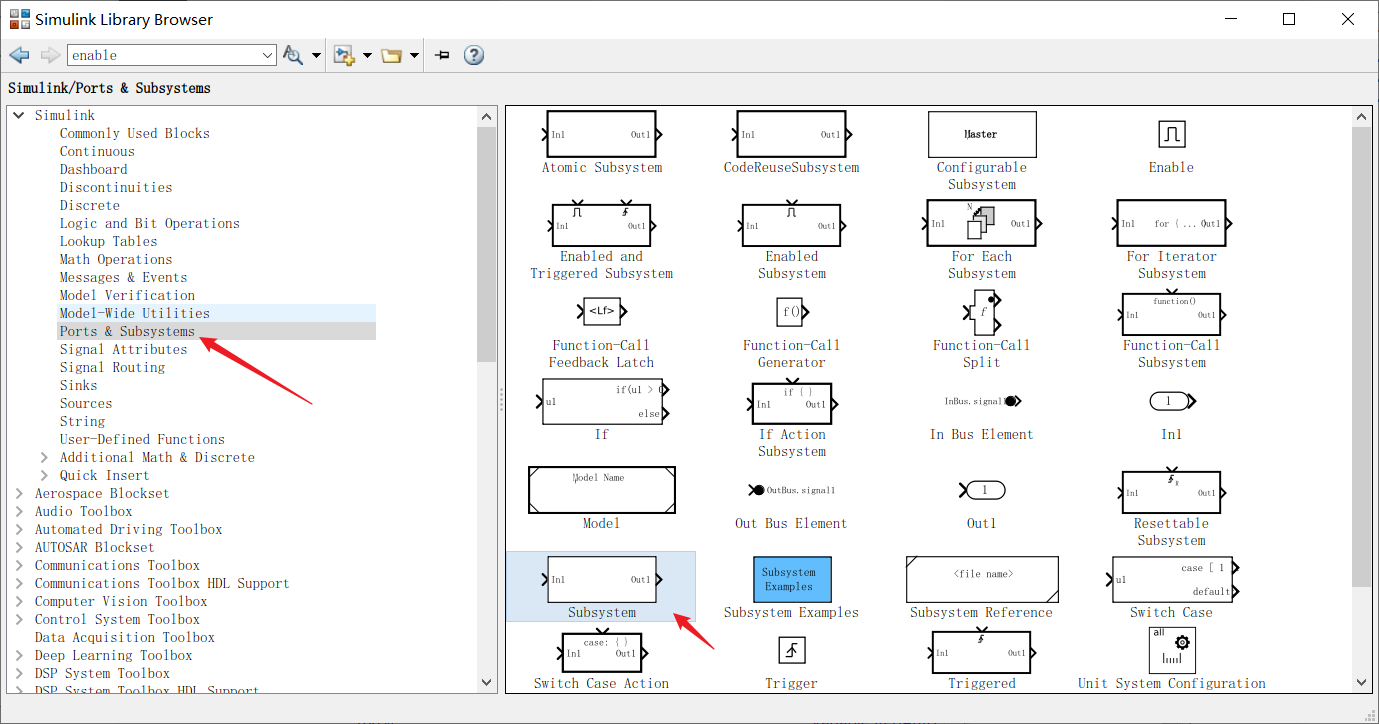Expand the Automated Driving Toolbox node

[x=19, y=530]
